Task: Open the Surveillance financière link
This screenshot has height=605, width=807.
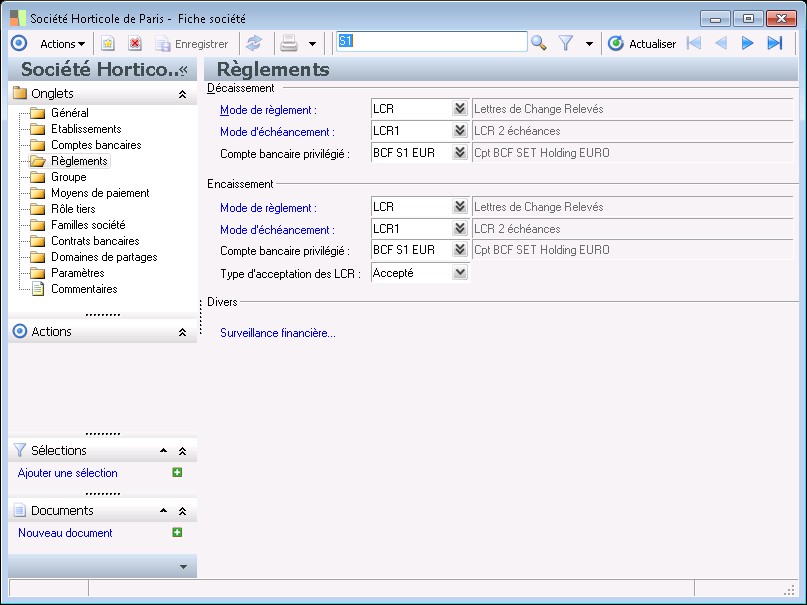Action: [278, 333]
